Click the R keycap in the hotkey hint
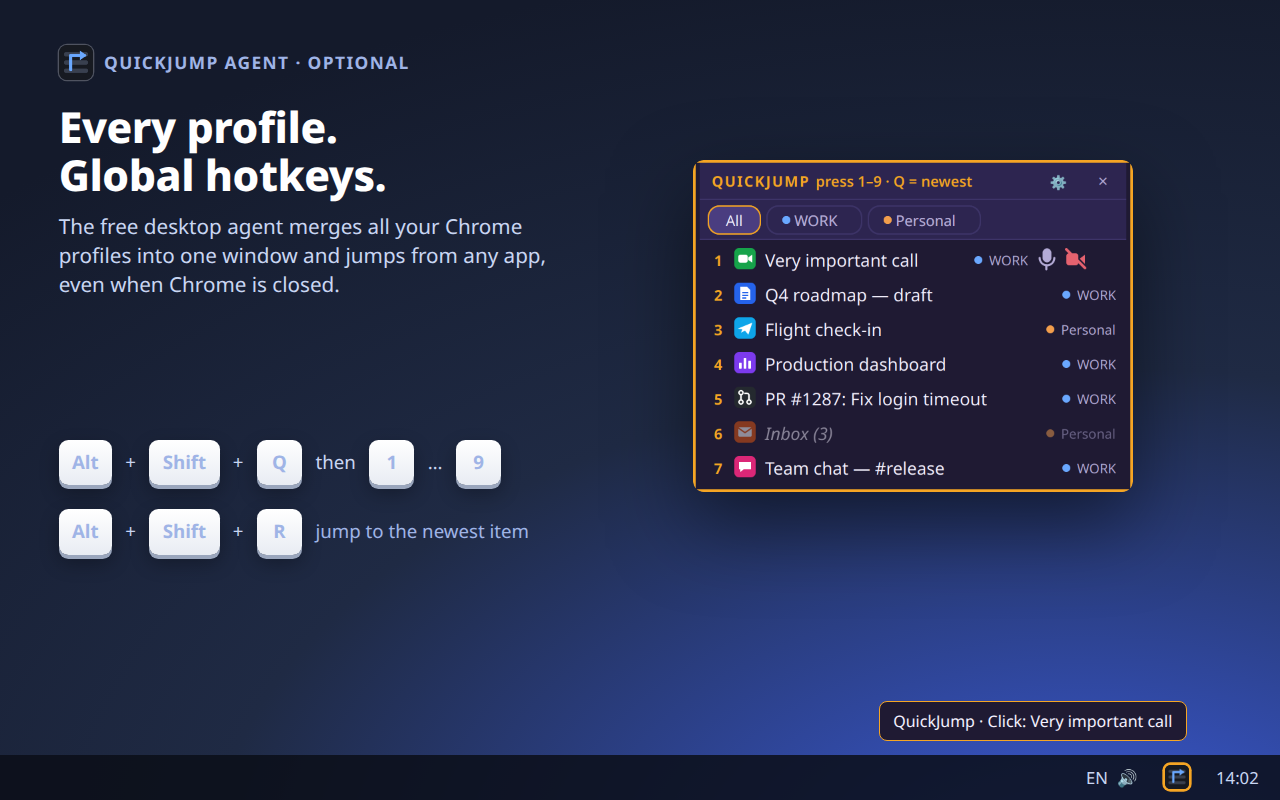The width and height of the screenshot is (1280, 800). (x=279, y=532)
